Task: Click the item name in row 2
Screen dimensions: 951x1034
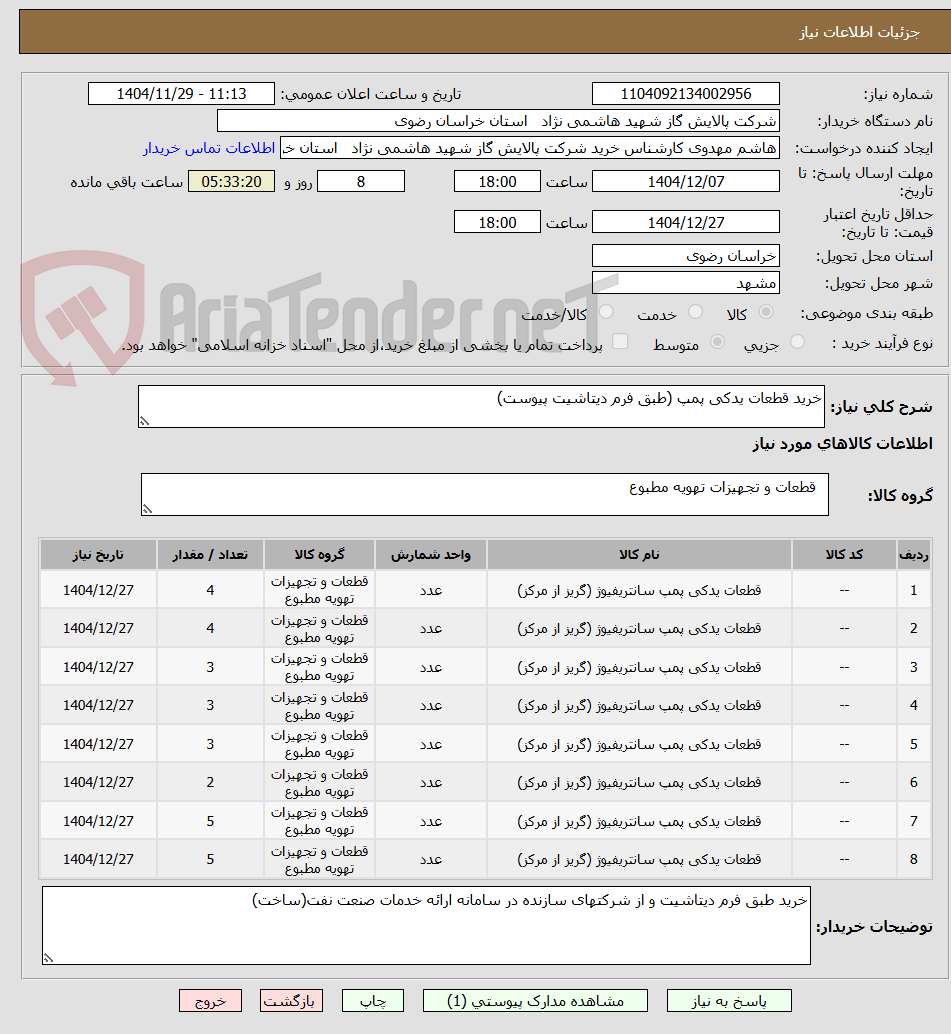Action: coord(639,628)
